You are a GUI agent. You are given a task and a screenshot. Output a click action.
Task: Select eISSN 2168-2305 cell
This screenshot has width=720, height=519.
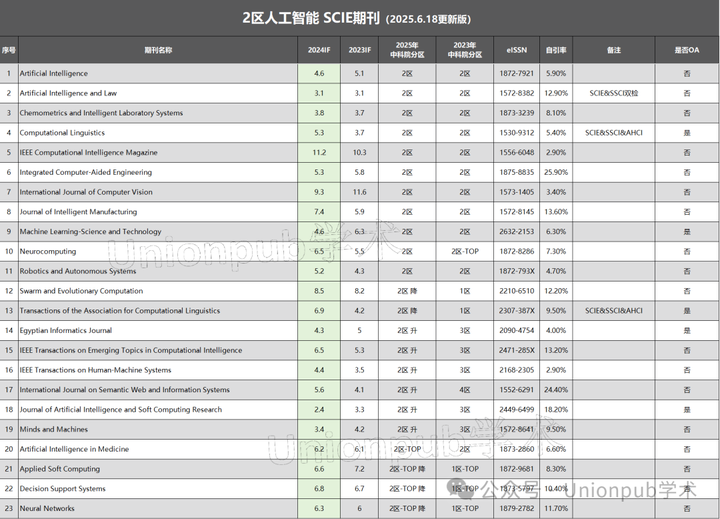pyautogui.click(x=517, y=370)
